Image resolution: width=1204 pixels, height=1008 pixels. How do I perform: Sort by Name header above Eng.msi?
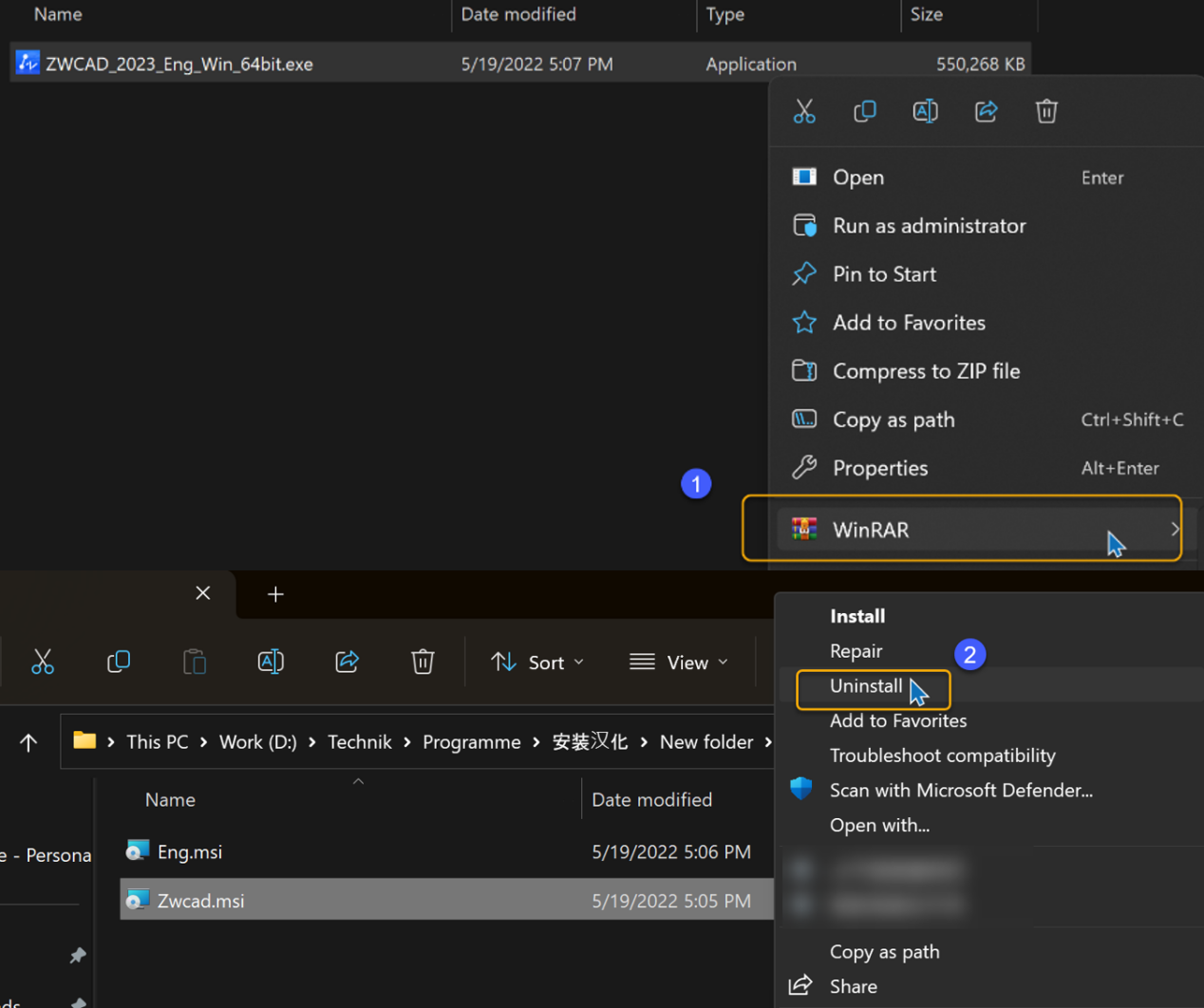170,800
